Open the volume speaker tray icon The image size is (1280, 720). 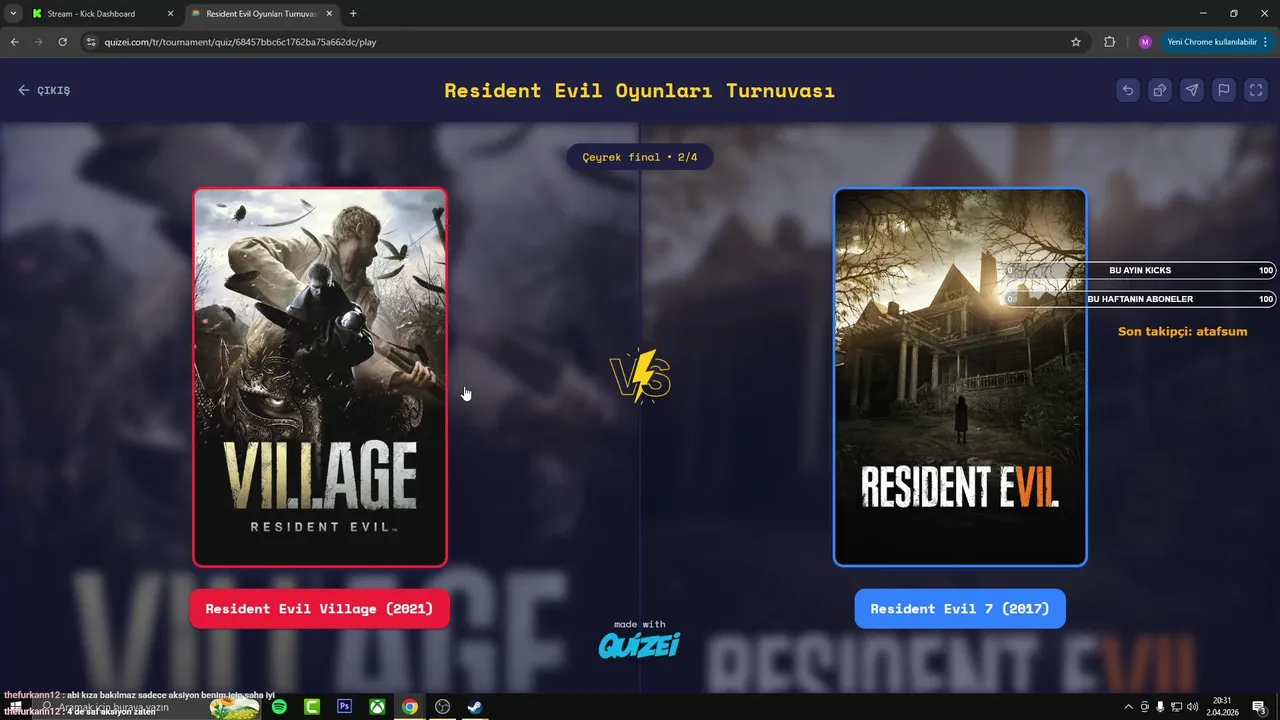click(x=1192, y=707)
